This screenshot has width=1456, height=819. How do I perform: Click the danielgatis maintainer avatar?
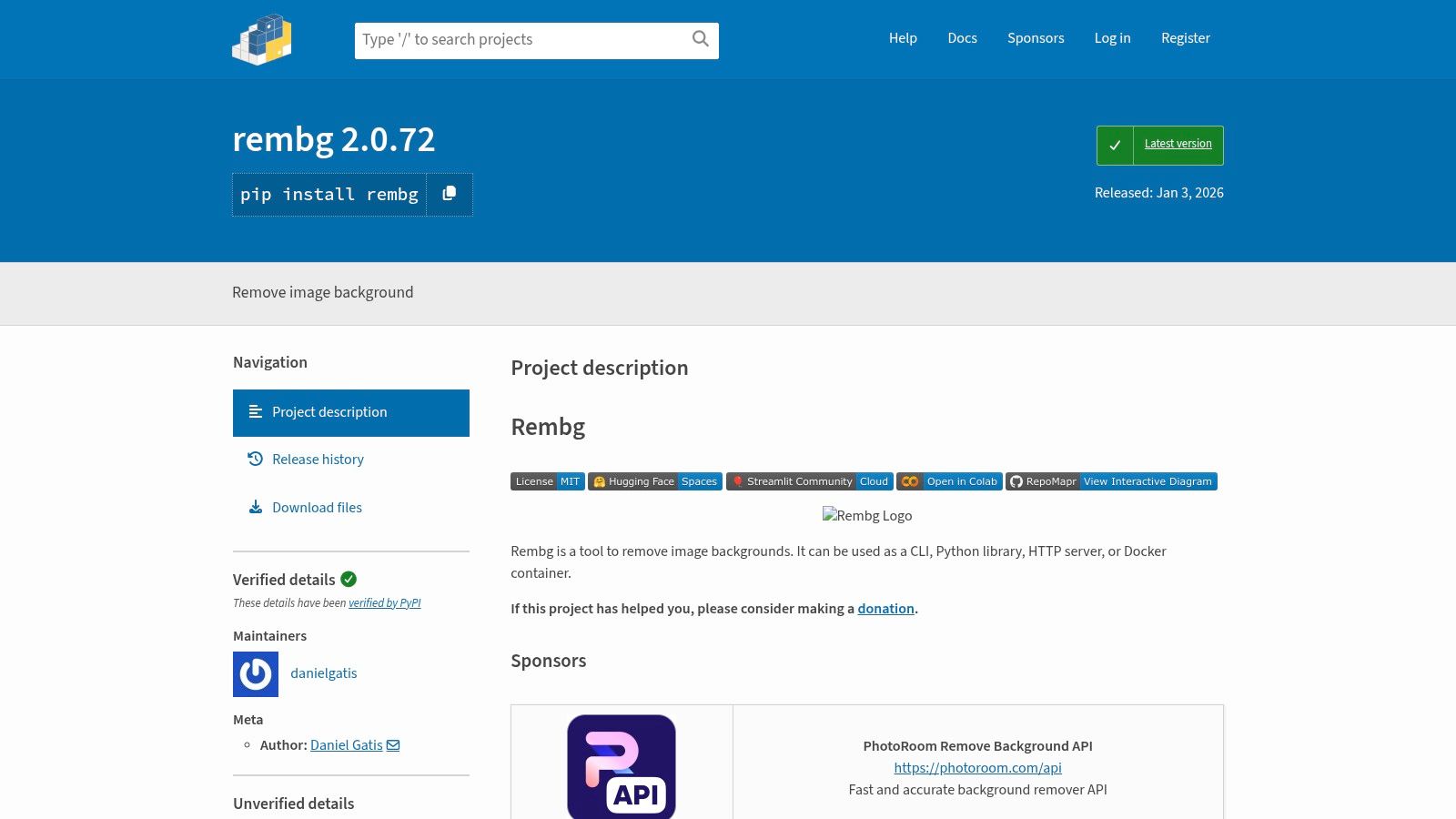click(x=256, y=673)
